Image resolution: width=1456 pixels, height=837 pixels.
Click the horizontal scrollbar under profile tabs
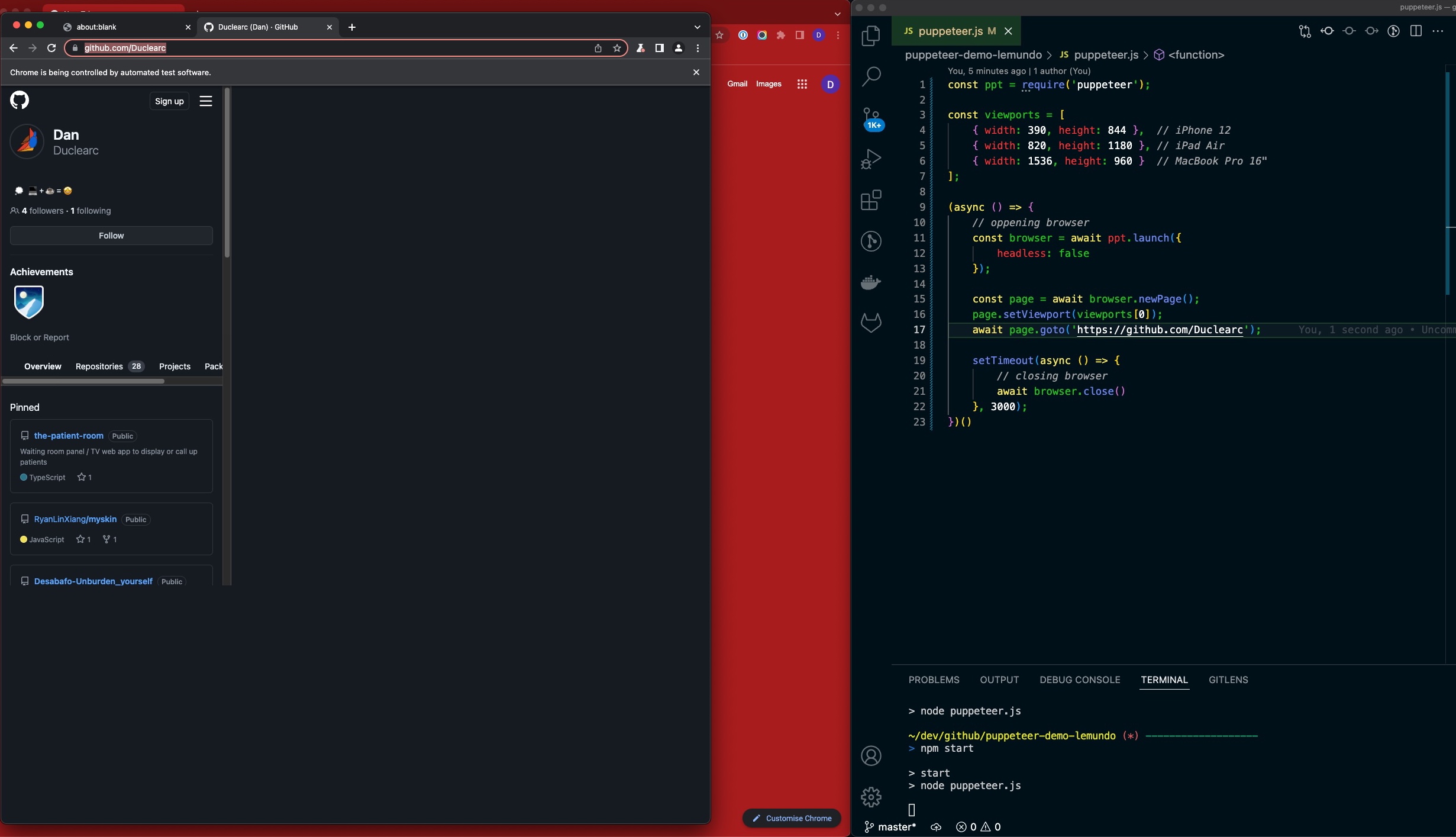[83, 381]
